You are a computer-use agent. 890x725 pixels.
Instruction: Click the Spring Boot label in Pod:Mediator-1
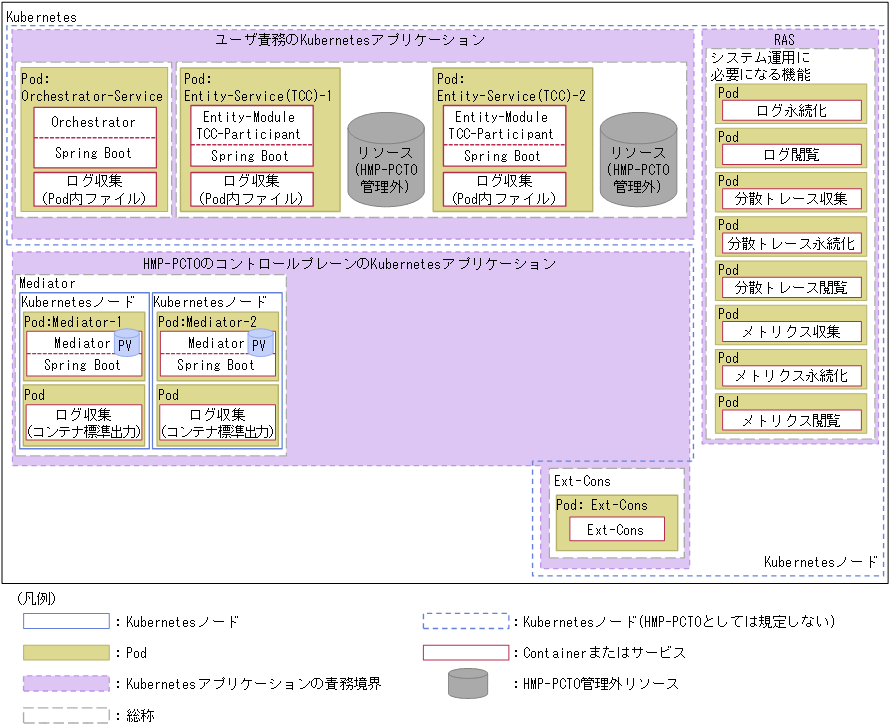click(x=84, y=365)
